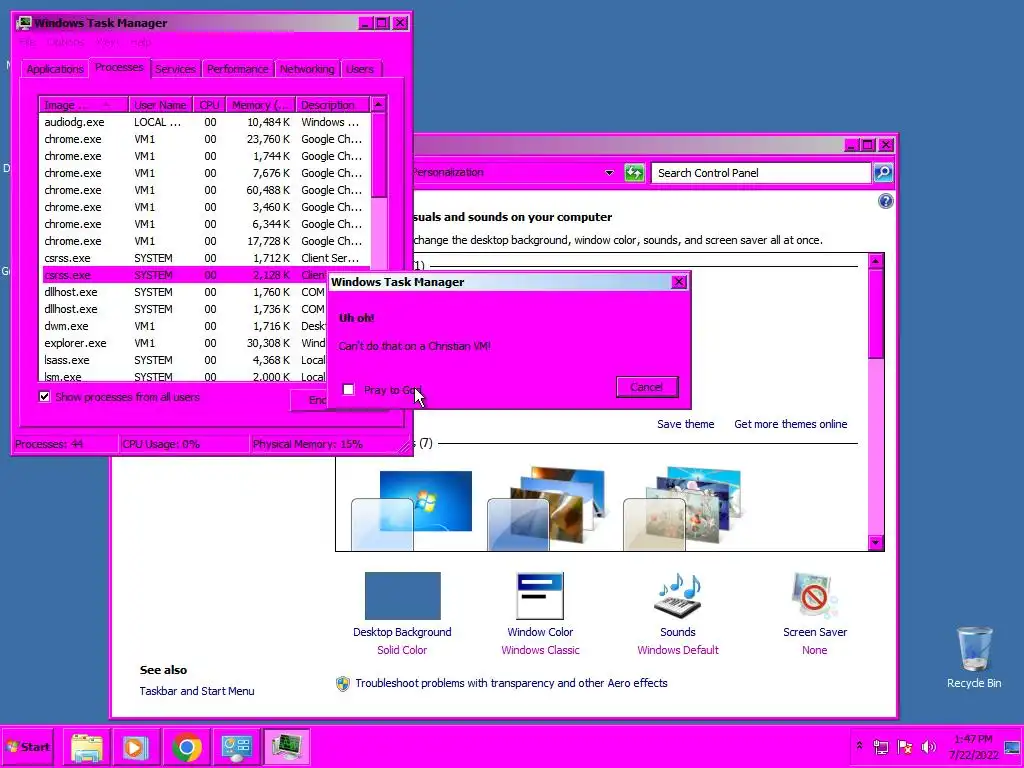Select the lsass.exe process row

[x=183, y=360]
